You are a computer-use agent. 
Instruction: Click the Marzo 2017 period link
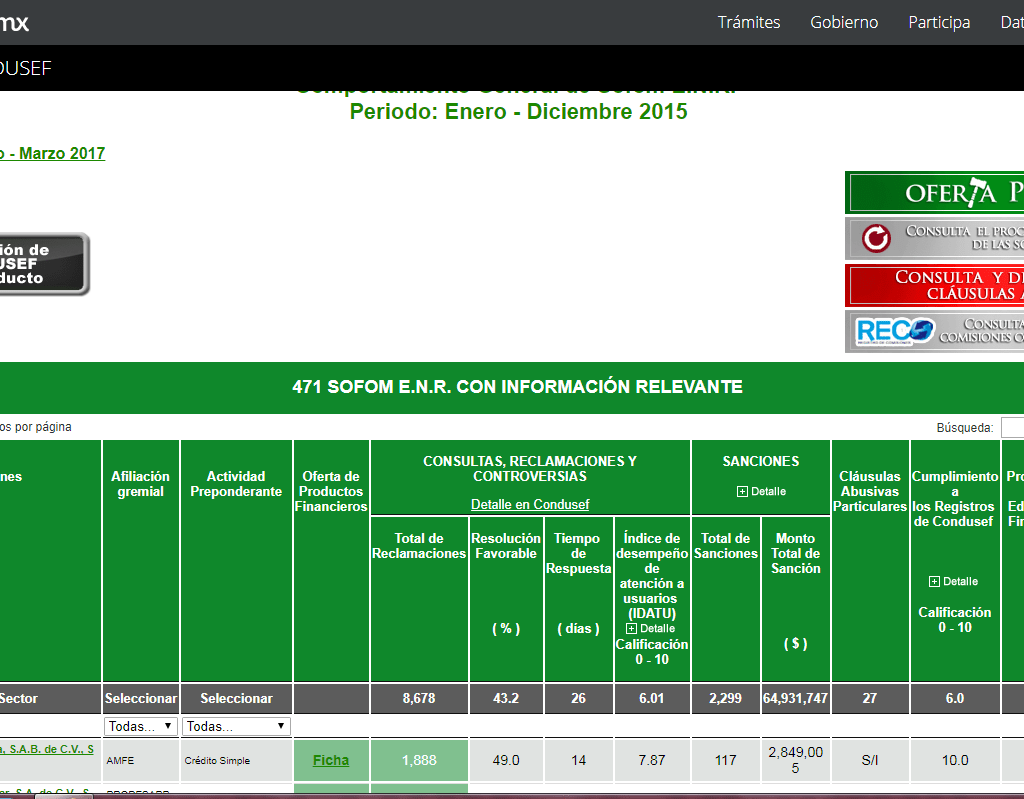pos(52,154)
